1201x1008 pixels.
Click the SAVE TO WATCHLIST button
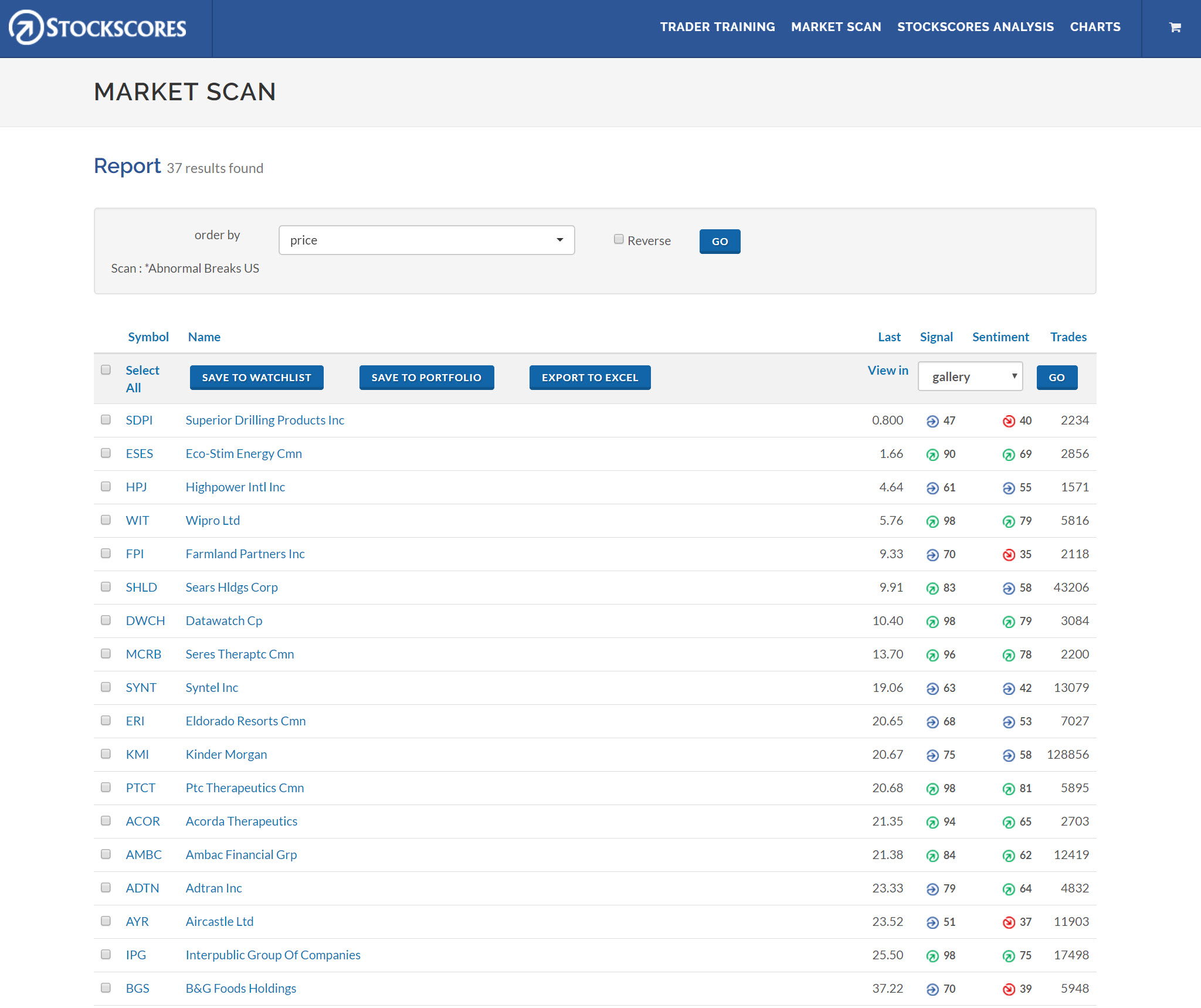click(256, 377)
